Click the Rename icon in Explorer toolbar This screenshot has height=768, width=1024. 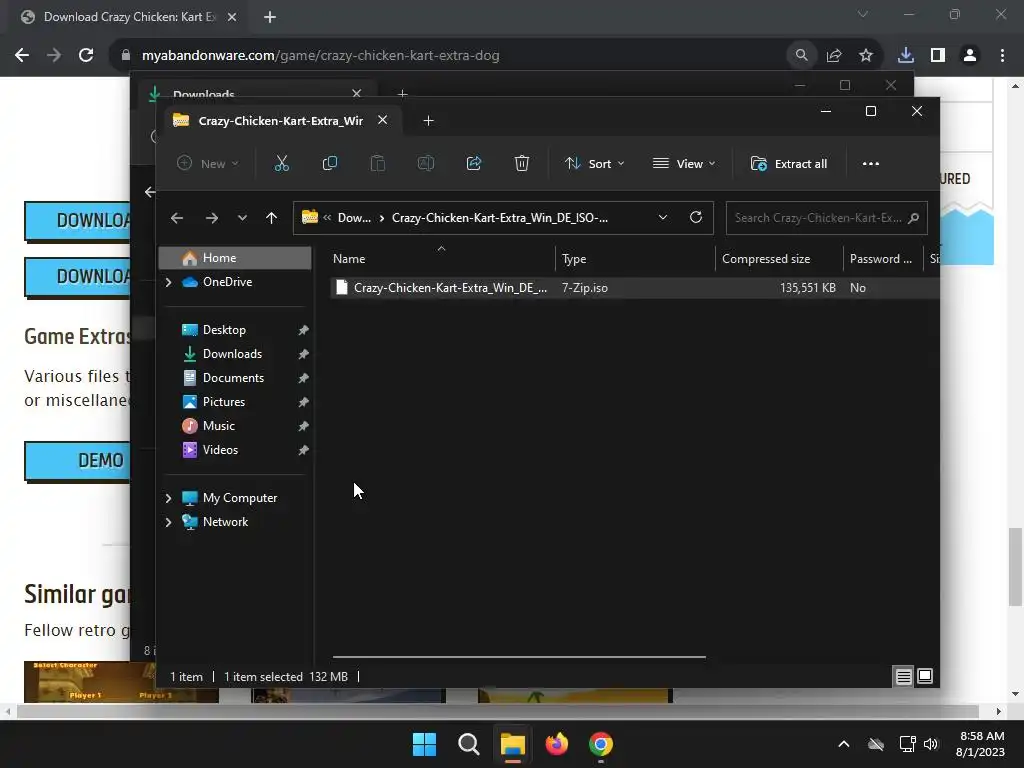tap(426, 163)
